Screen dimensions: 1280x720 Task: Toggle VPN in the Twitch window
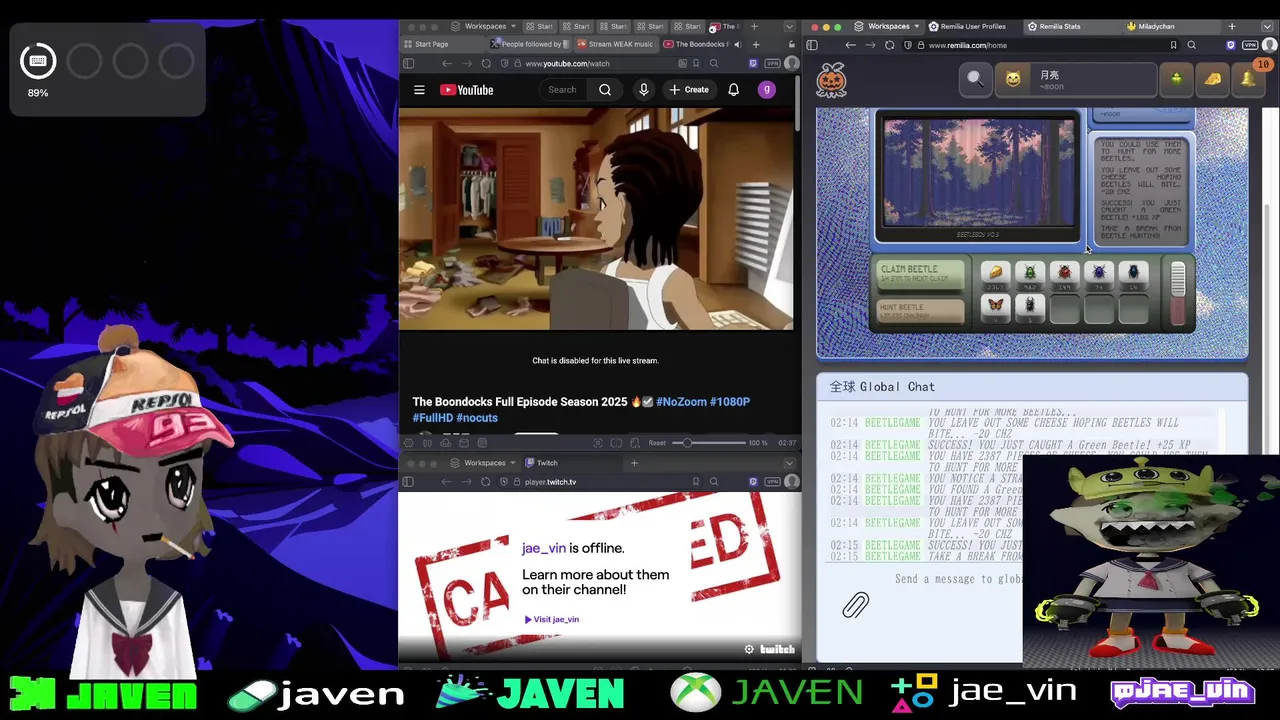773,482
